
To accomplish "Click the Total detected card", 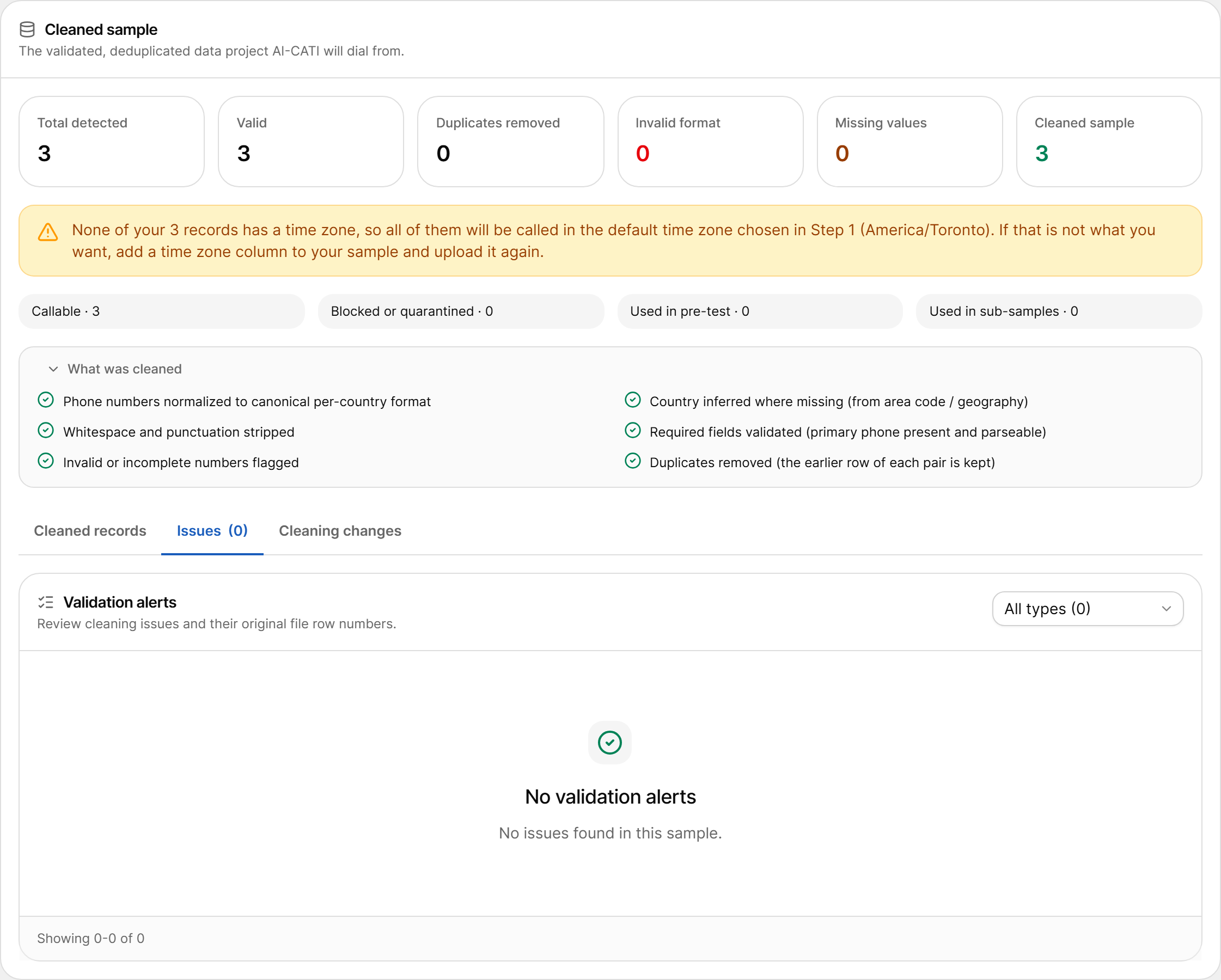I will point(112,142).
